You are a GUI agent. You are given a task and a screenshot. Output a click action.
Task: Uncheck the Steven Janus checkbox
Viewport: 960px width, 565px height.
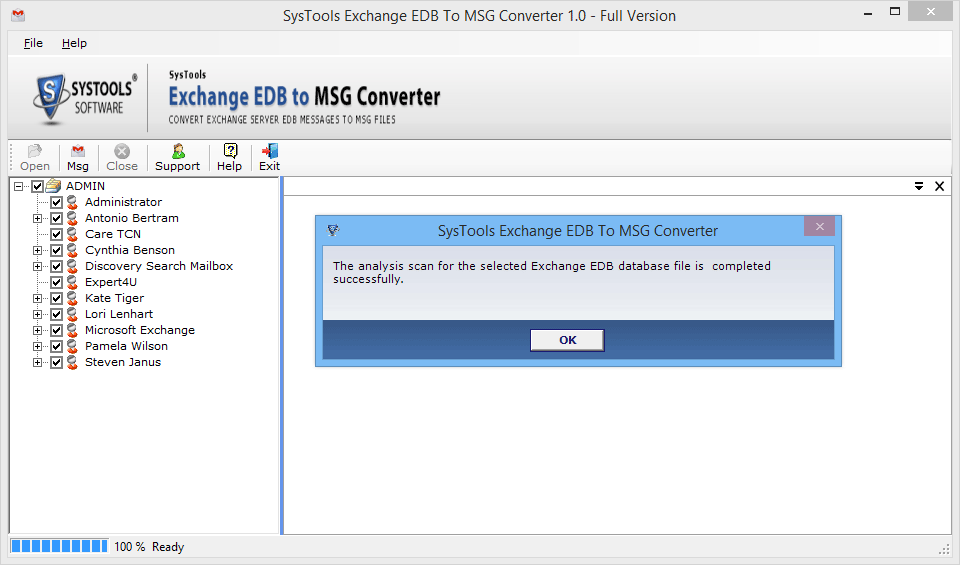tap(56, 362)
